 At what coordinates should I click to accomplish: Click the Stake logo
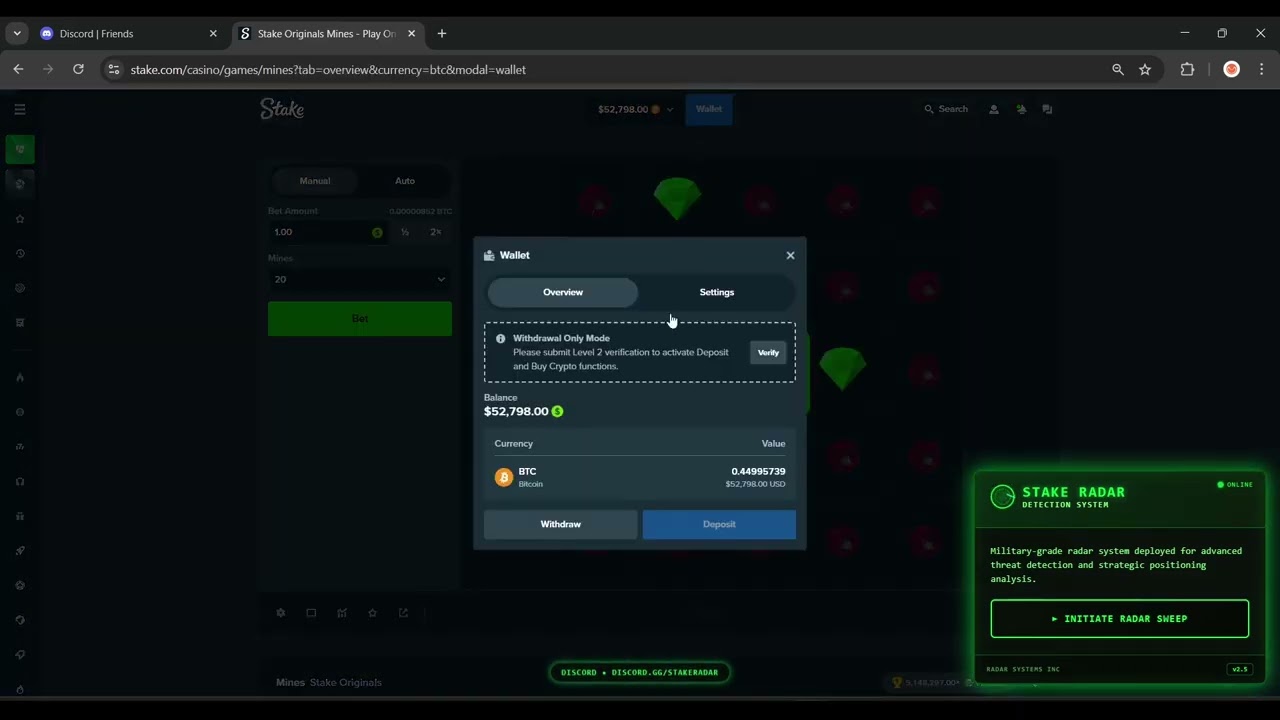click(x=282, y=109)
